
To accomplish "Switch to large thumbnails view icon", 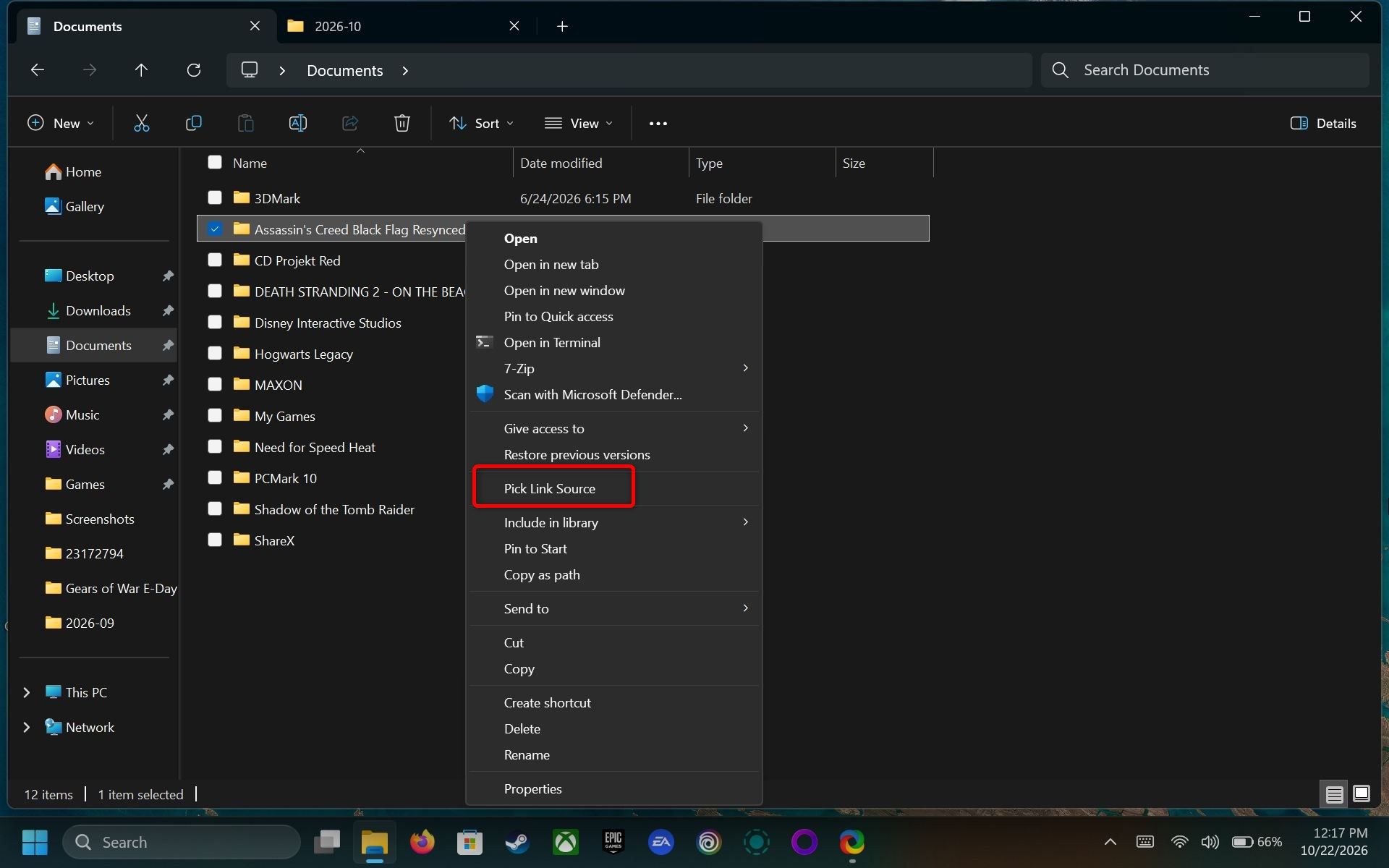I will [1361, 793].
